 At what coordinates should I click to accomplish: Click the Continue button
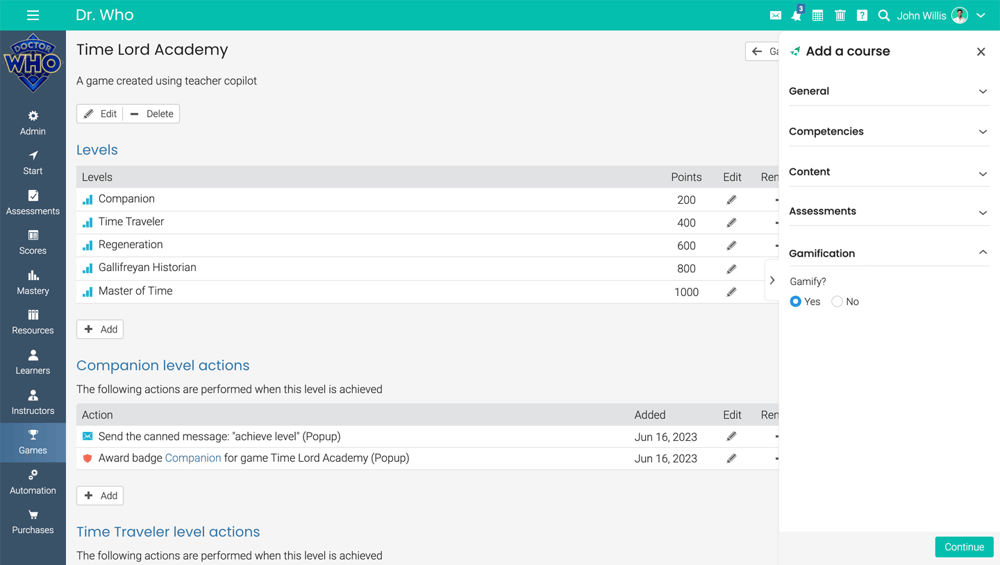click(964, 547)
